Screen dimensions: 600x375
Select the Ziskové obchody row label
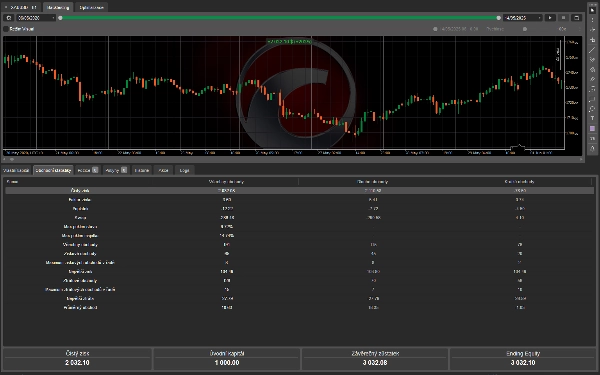[80, 254]
